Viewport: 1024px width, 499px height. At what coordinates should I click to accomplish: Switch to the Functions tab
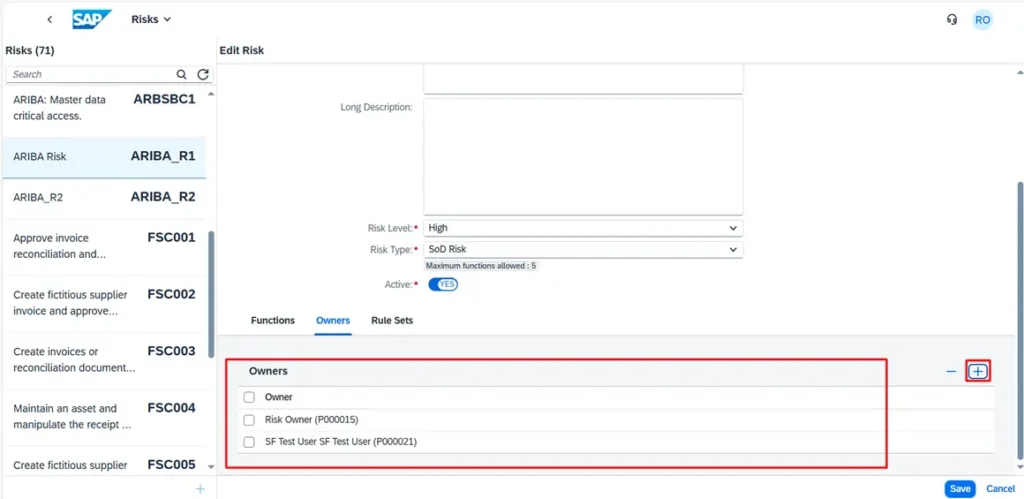272,320
